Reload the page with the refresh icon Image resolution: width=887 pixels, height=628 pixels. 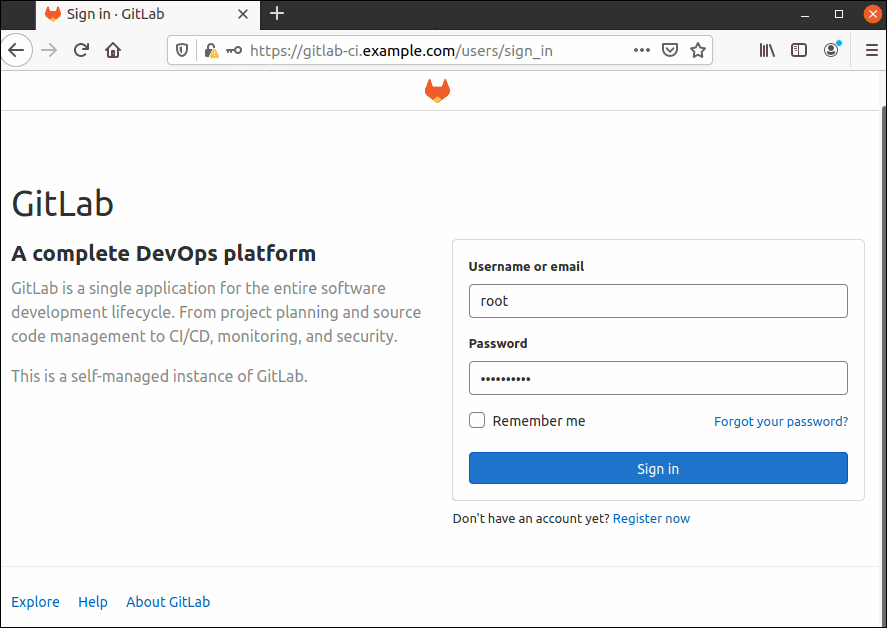[x=81, y=50]
